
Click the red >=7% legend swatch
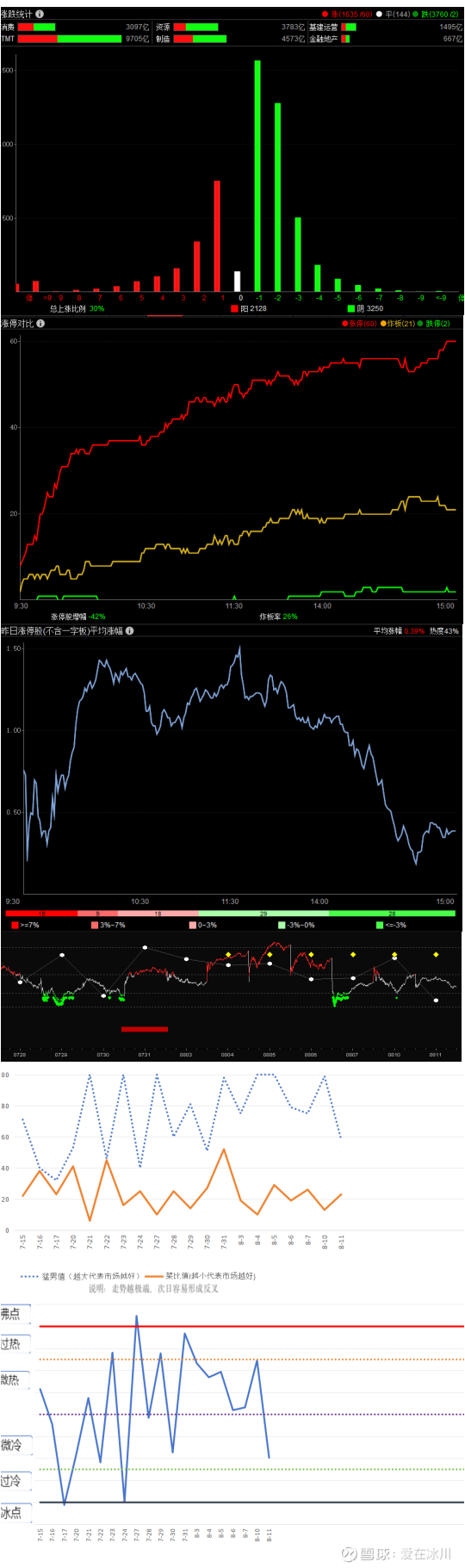[15, 925]
